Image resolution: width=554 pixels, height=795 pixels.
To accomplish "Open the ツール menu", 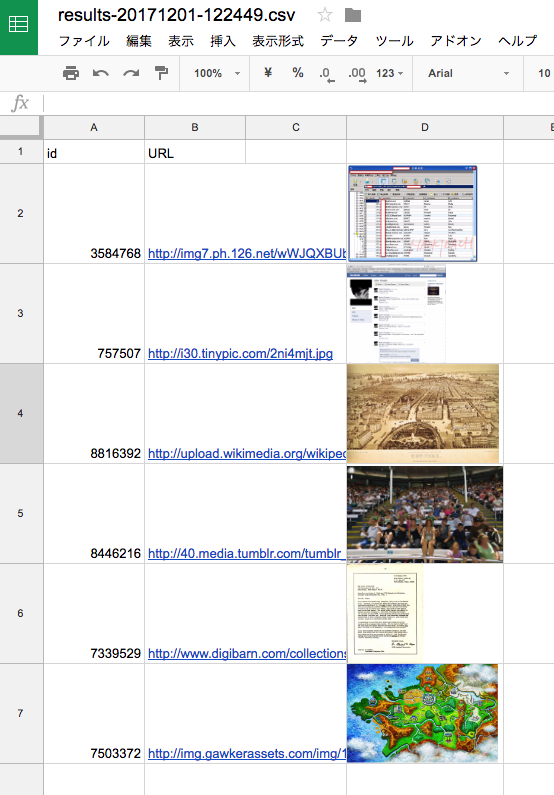I will tap(394, 41).
